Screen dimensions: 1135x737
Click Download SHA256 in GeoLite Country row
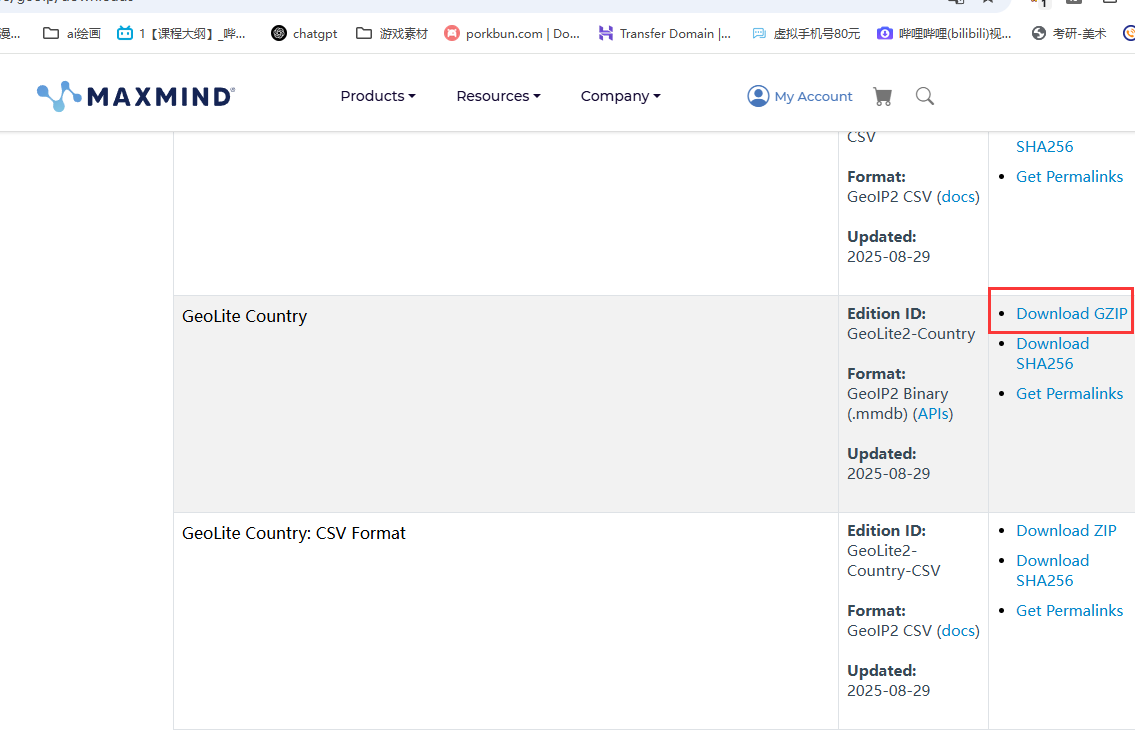tap(1052, 353)
